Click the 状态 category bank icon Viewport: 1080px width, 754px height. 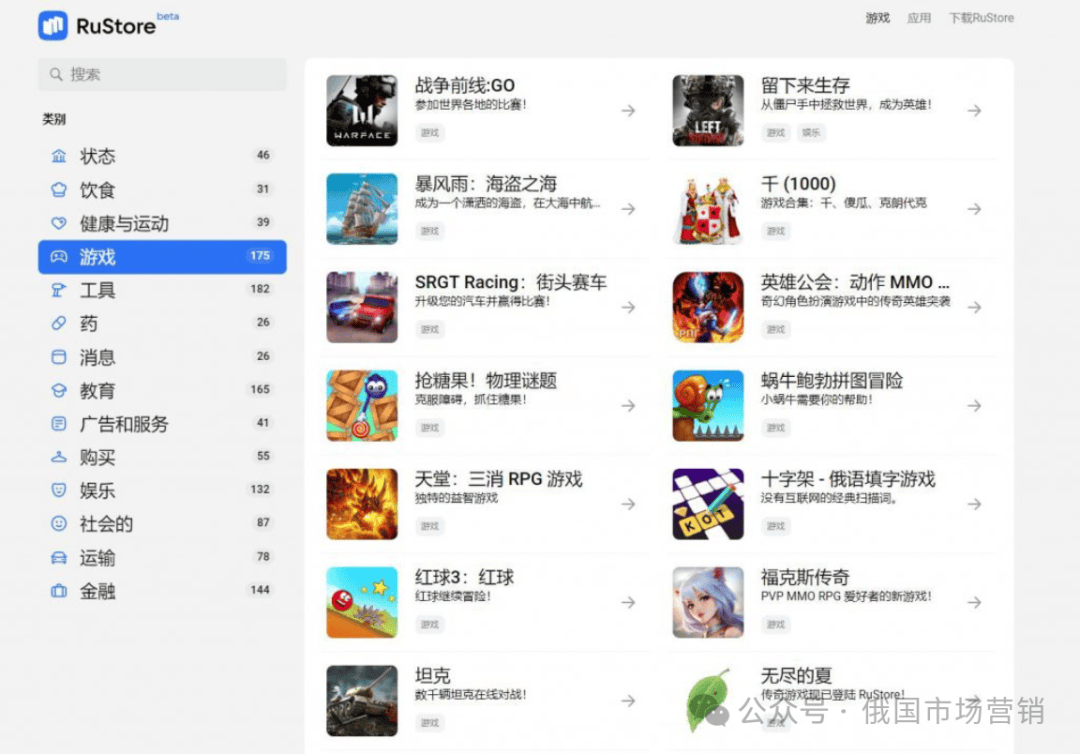[59, 156]
